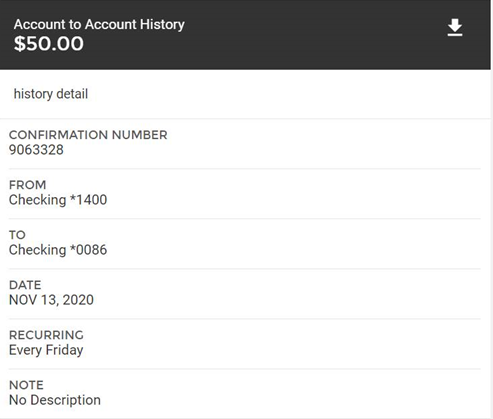Select the history detail heading
The image size is (493, 419).
click(51, 94)
